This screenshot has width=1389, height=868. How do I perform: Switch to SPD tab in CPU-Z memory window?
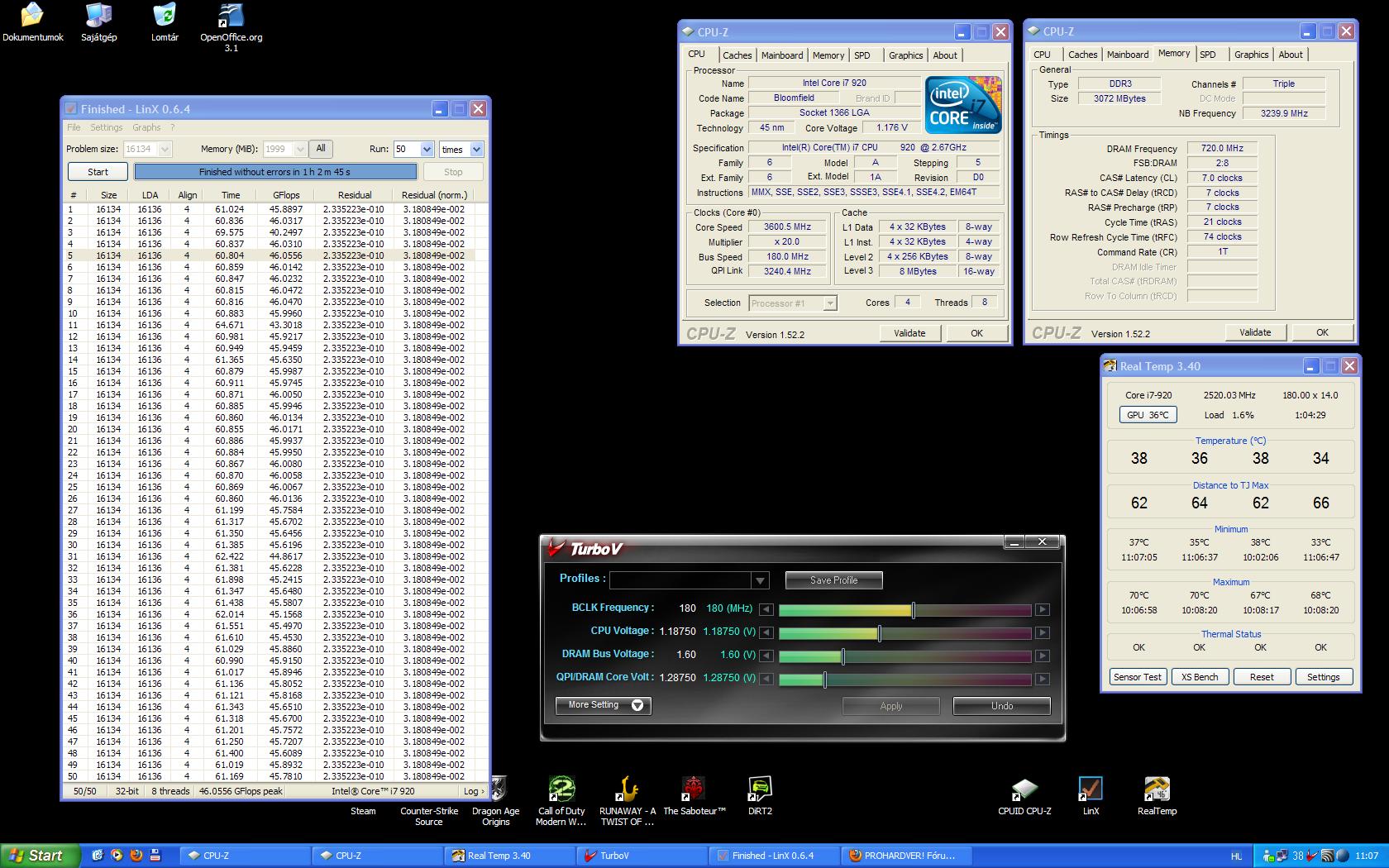(1208, 55)
